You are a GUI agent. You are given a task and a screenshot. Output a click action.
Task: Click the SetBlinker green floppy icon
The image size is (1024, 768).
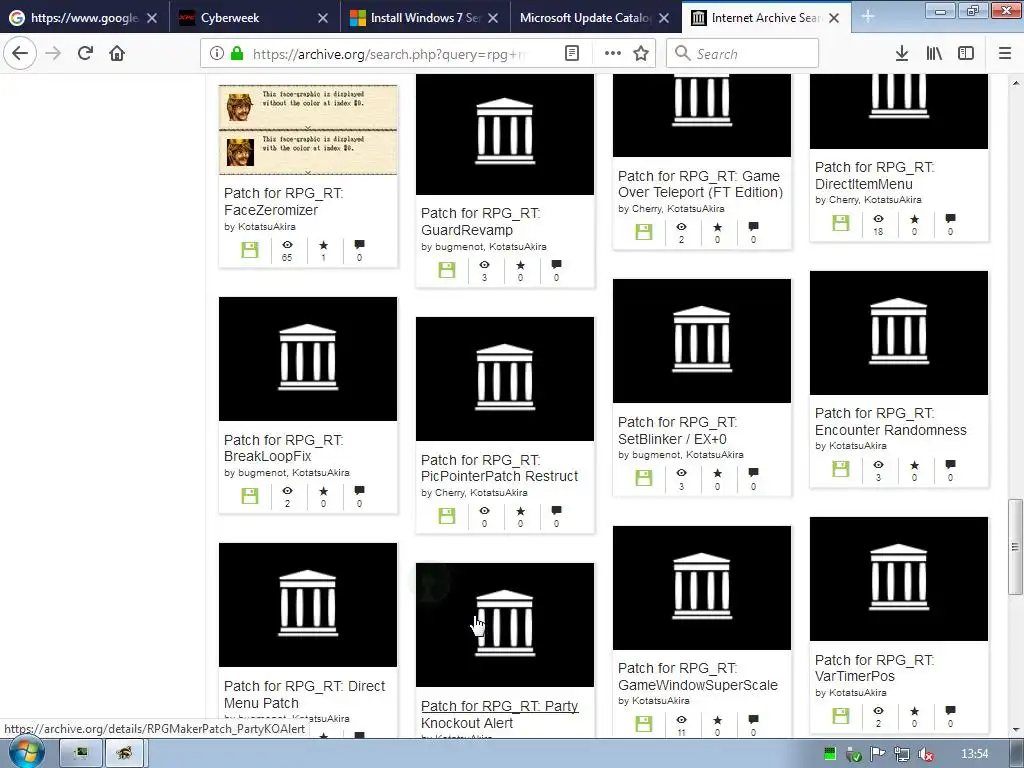(644, 478)
